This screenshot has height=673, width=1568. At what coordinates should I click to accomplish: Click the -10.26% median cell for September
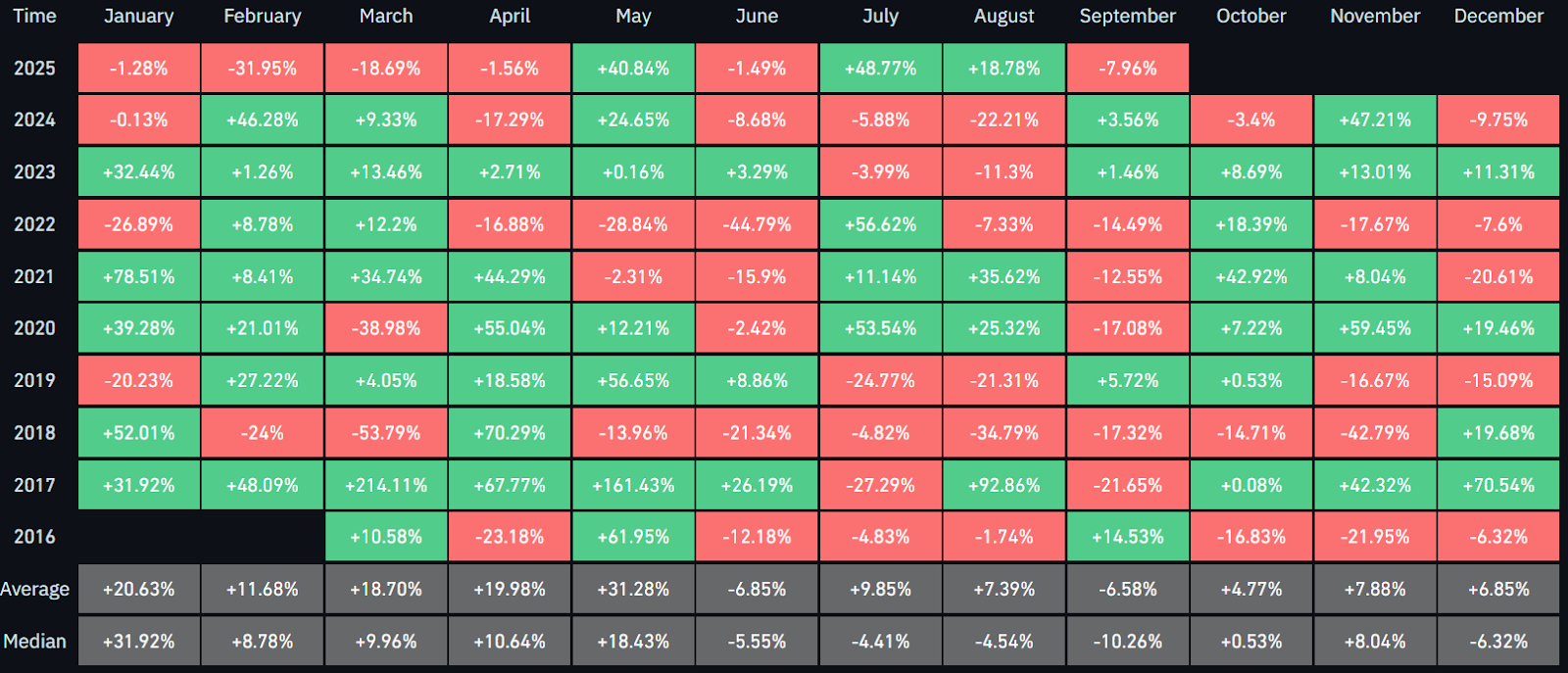point(1128,642)
